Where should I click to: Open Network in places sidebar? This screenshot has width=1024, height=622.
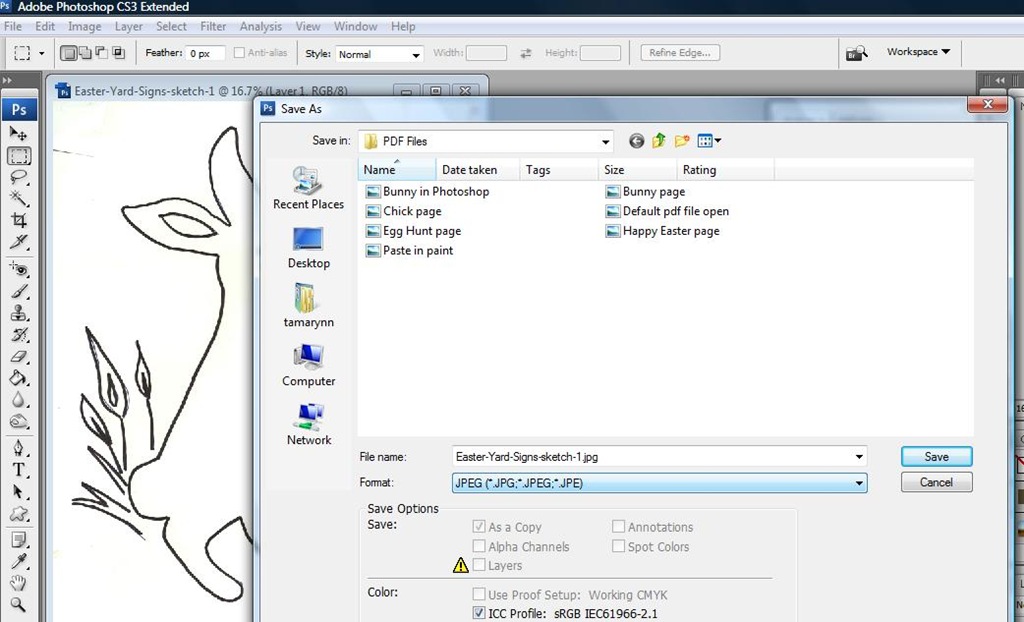(x=308, y=425)
